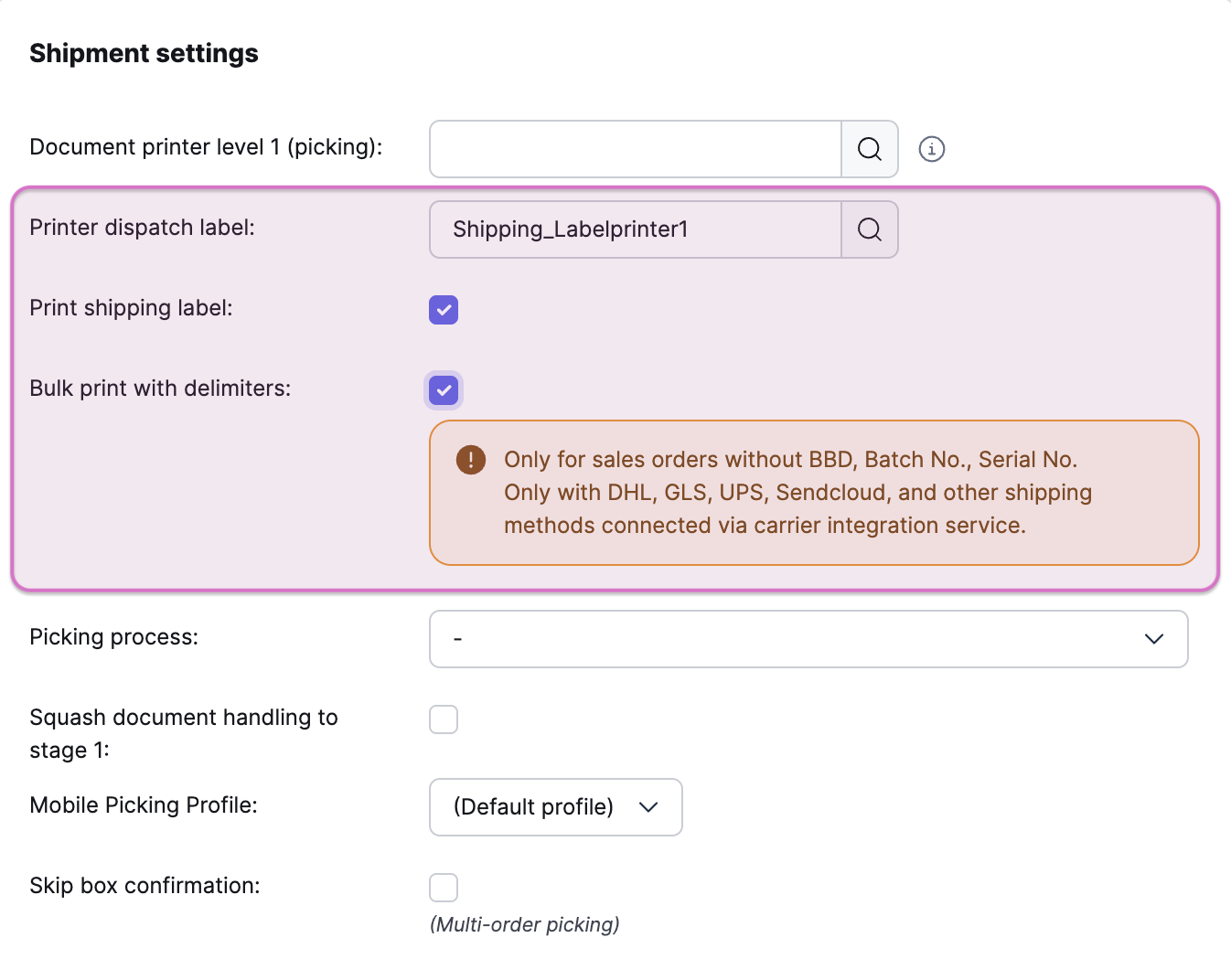Screen dimensions: 1231x980
Task: Click the exclamation warning icon in the notice
Action: click(471, 460)
